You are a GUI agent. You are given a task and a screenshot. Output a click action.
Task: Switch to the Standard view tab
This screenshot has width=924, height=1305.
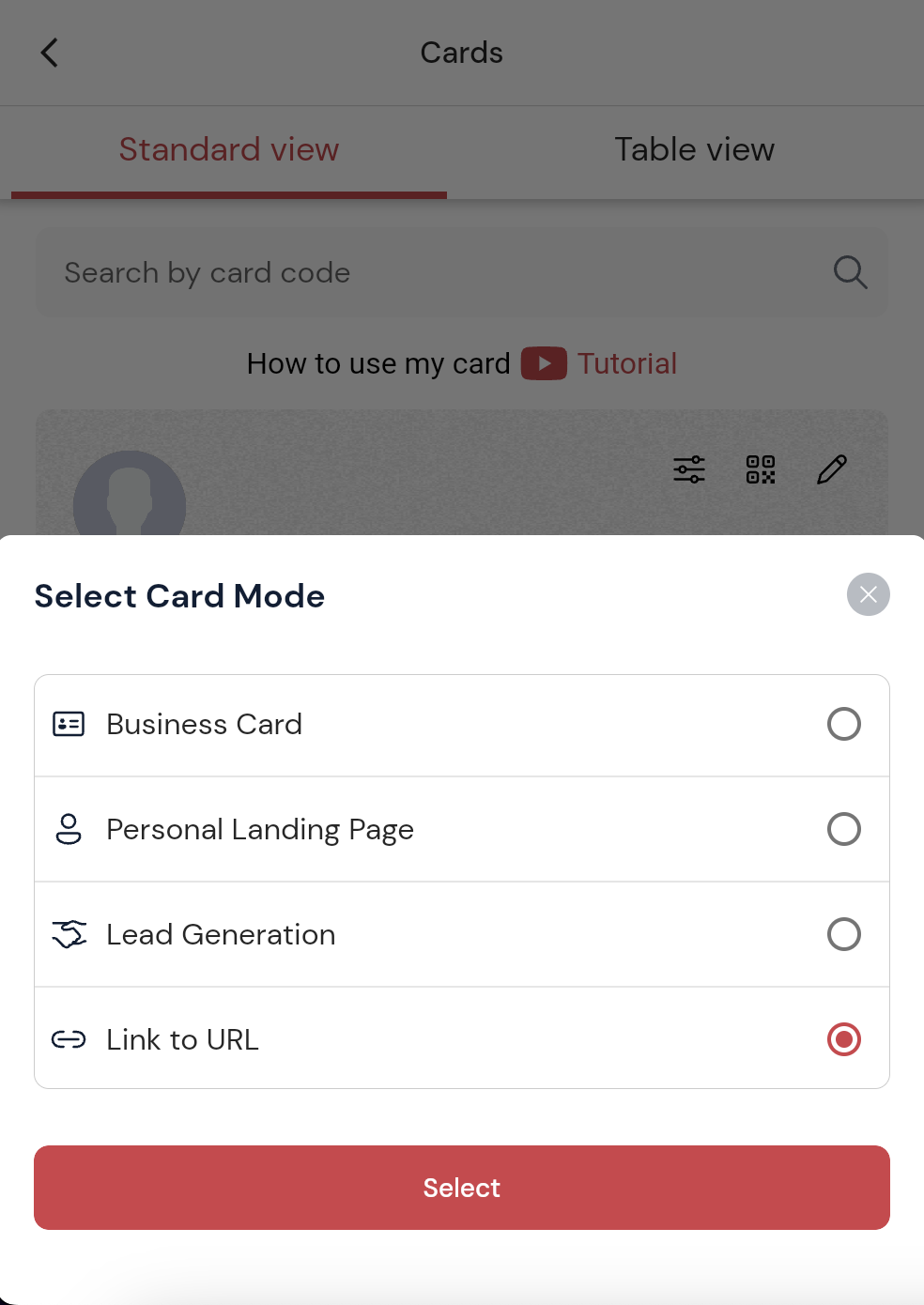(229, 150)
